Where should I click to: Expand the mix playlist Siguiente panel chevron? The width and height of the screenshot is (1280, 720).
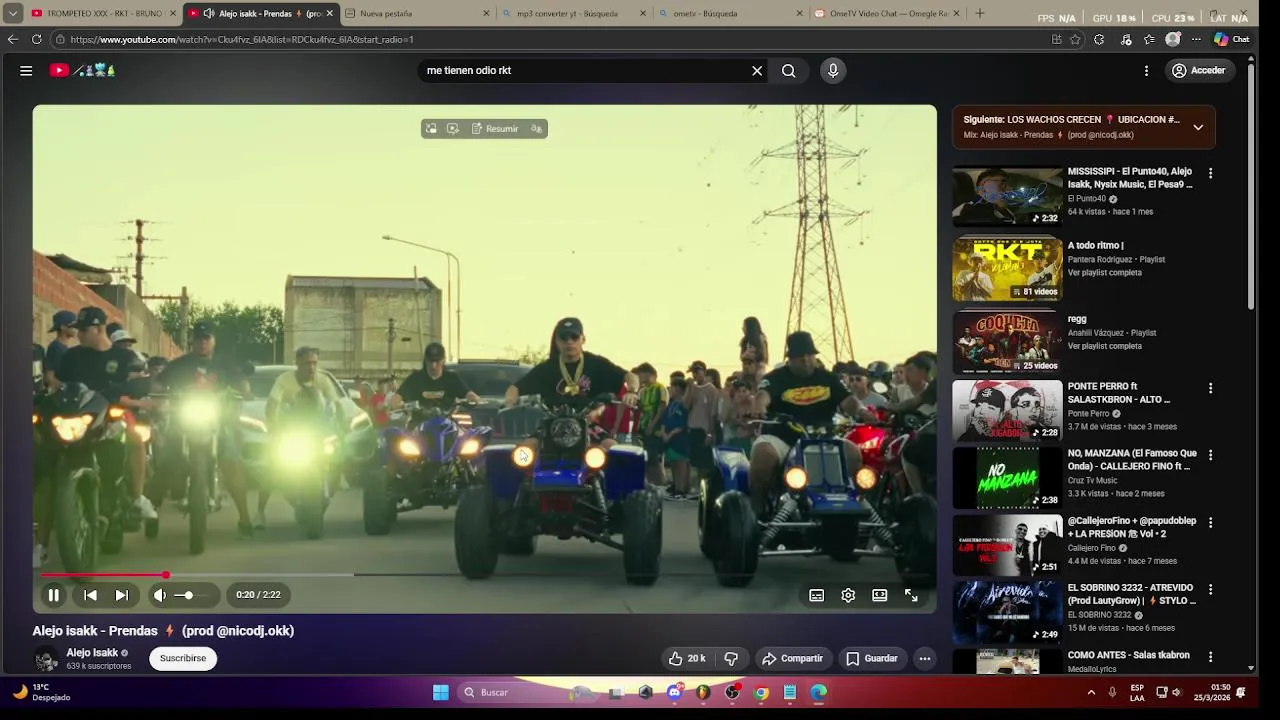pos(1198,127)
